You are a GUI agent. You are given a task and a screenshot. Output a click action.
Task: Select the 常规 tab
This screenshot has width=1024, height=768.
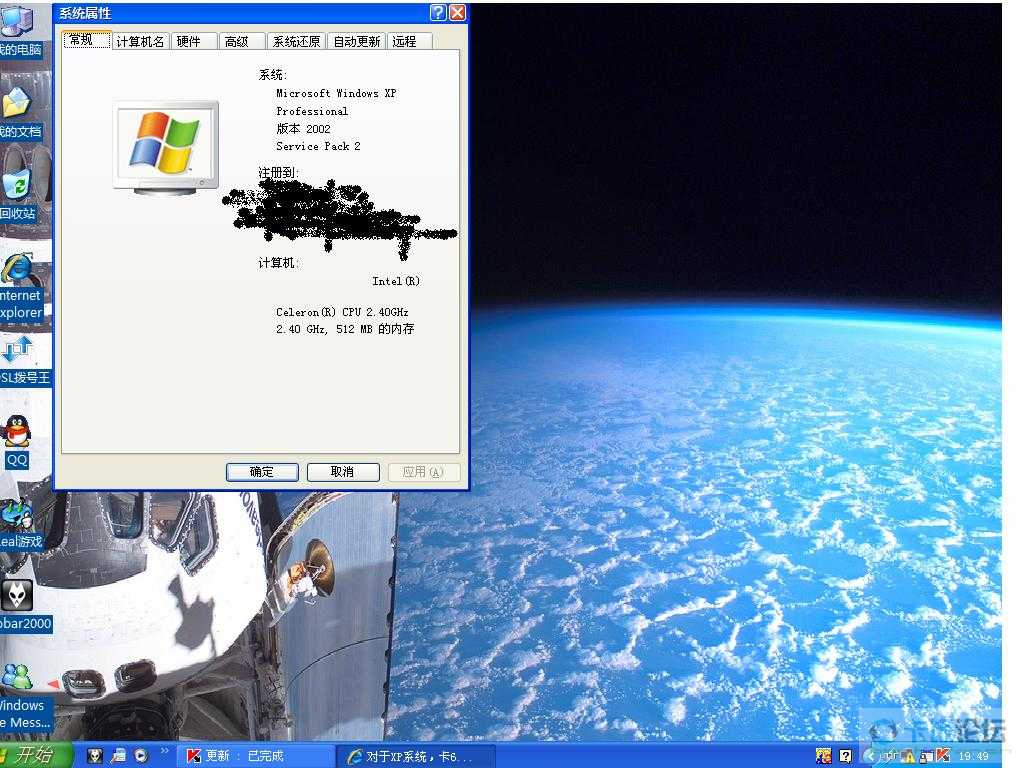pos(87,39)
